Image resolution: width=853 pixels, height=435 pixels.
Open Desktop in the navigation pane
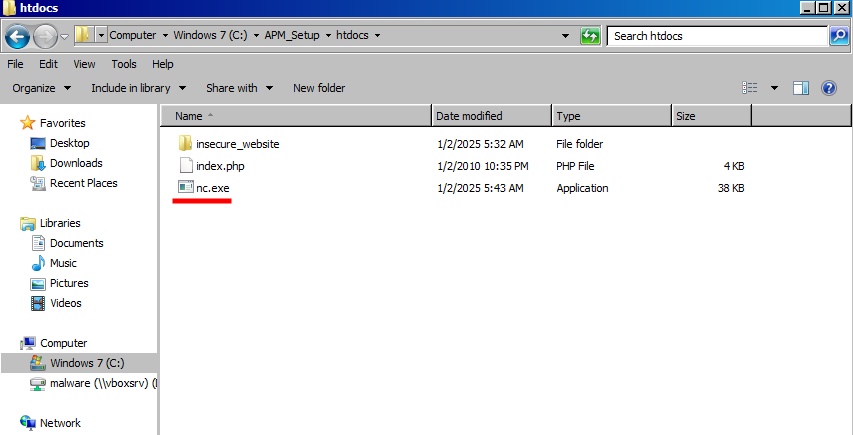coord(70,143)
